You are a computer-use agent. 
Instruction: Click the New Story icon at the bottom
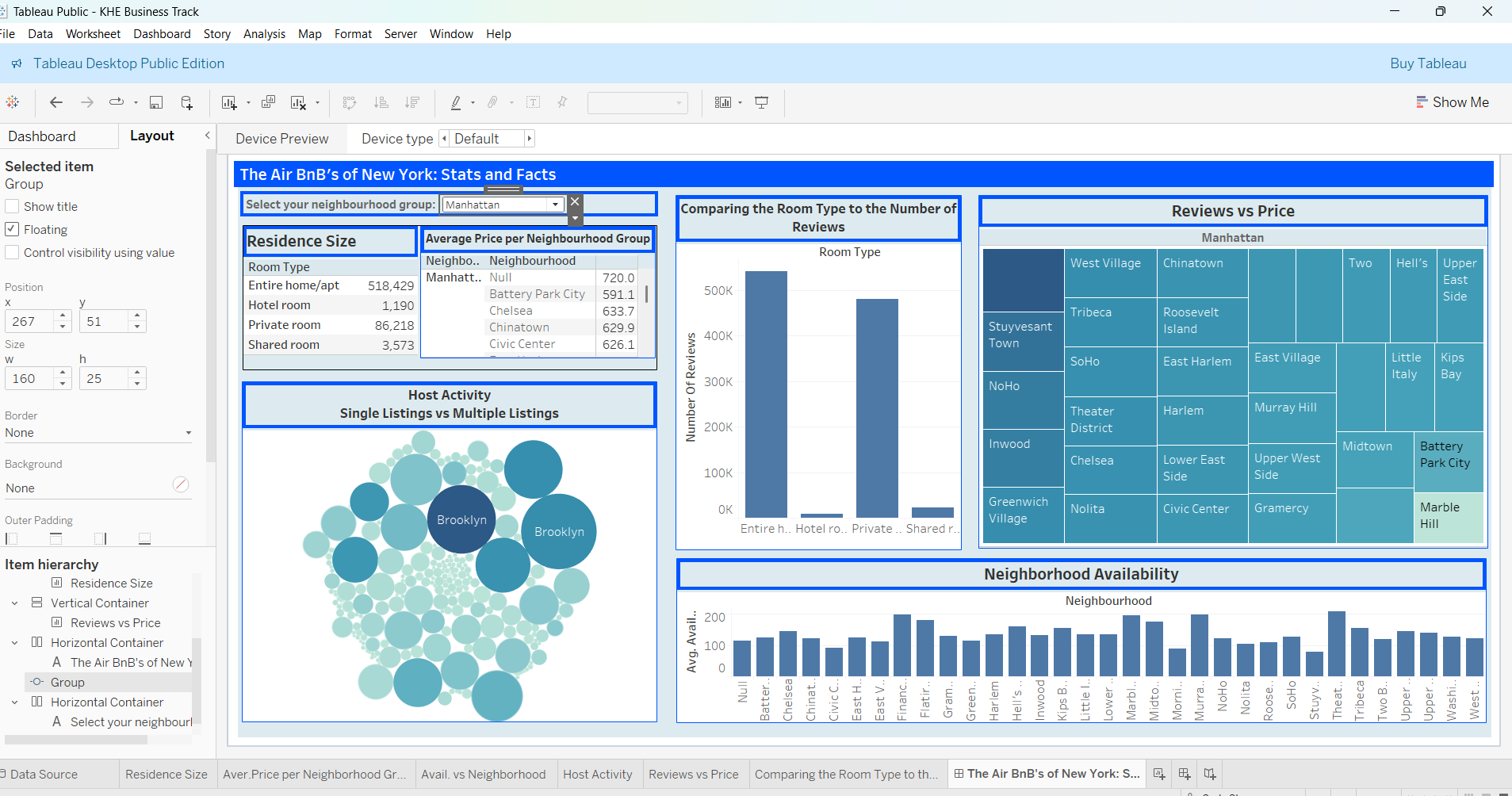click(x=1210, y=774)
